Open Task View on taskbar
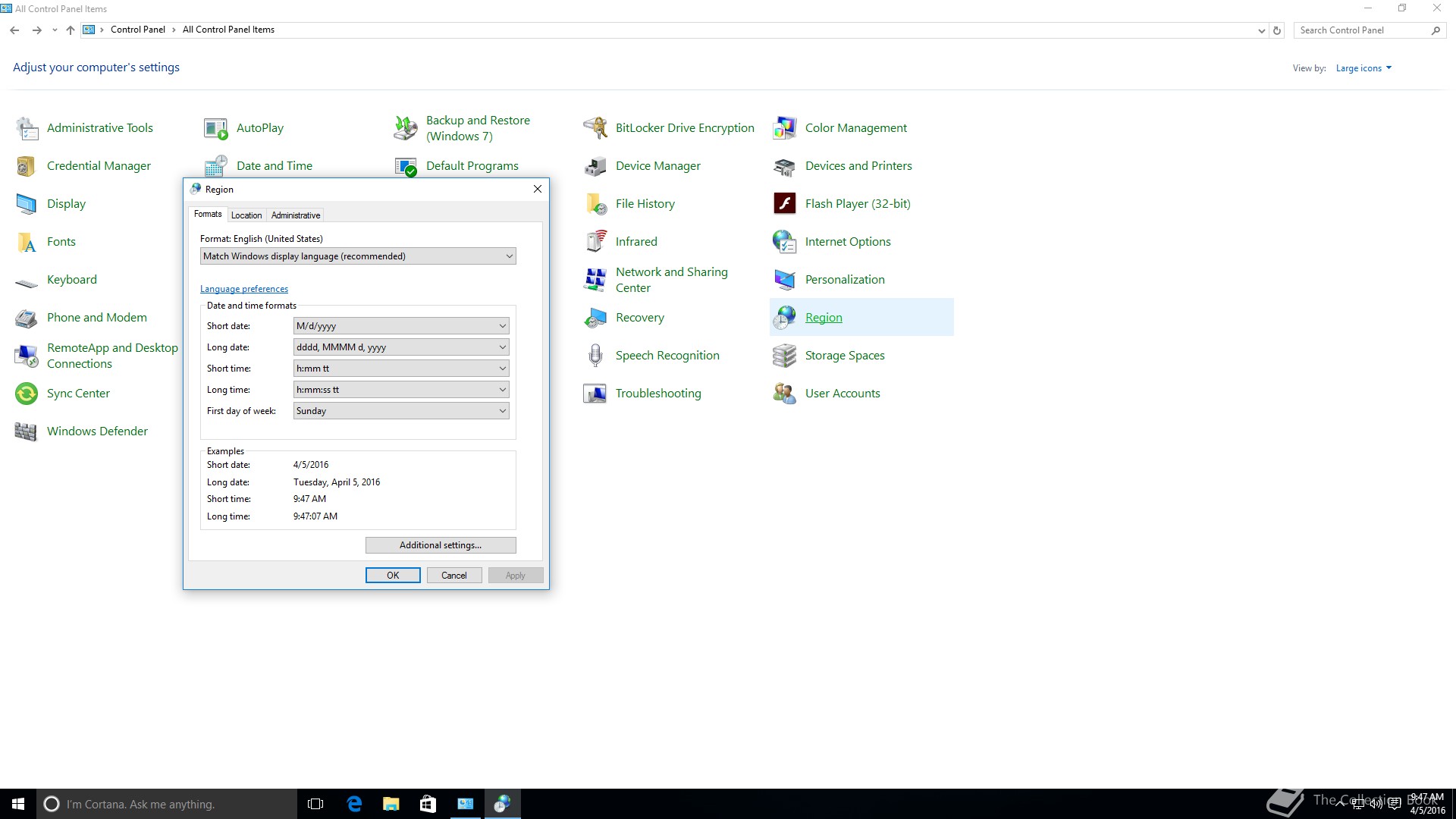Viewport: 1456px width, 819px height. pos(315,804)
